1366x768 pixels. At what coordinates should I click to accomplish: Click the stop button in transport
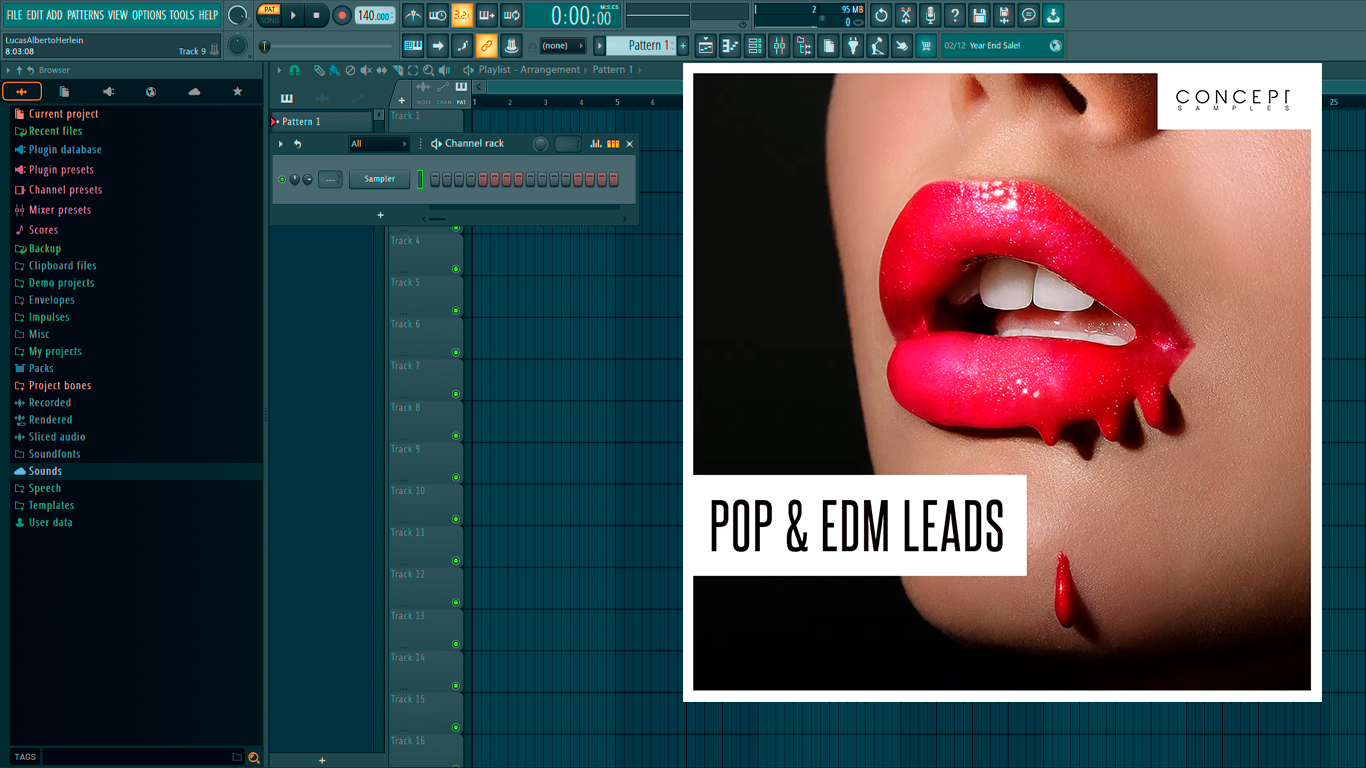(x=316, y=15)
